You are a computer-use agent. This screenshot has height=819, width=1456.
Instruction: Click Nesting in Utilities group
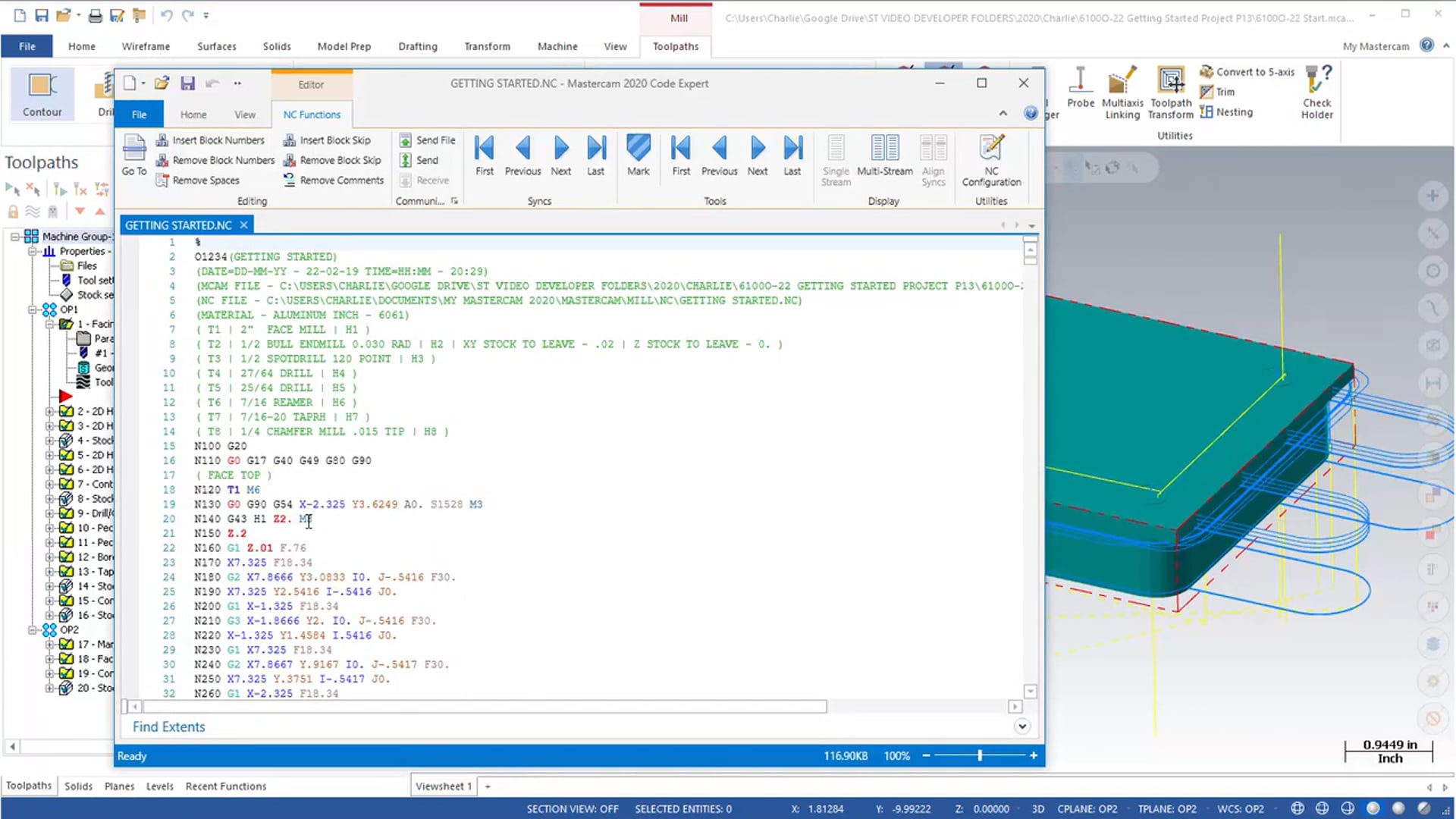tap(1226, 112)
